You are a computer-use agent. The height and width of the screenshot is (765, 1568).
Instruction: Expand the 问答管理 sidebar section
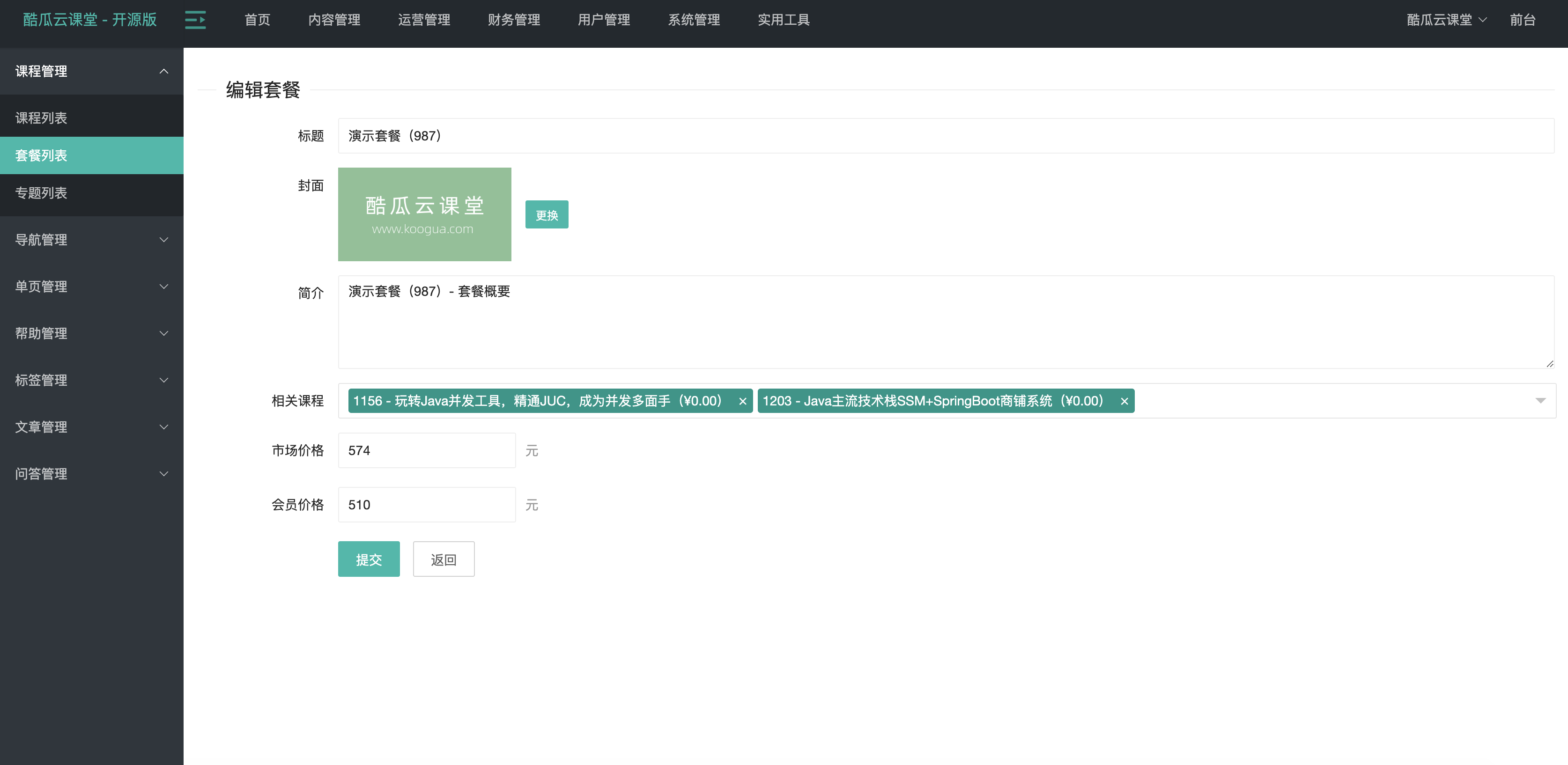click(x=92, y=474)
